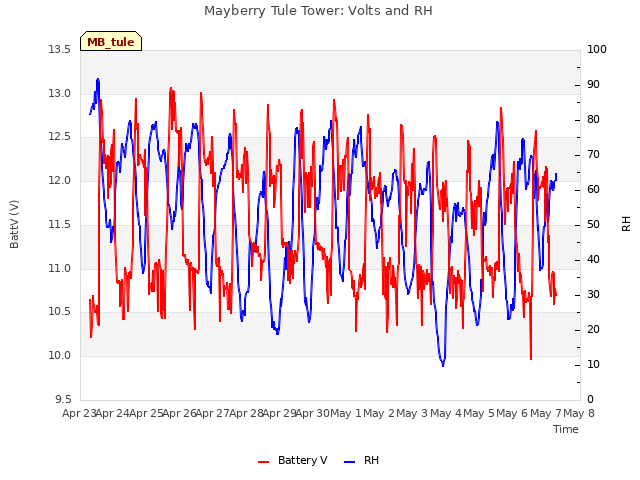Click the 90 right axis tick label

coord(593,85)
